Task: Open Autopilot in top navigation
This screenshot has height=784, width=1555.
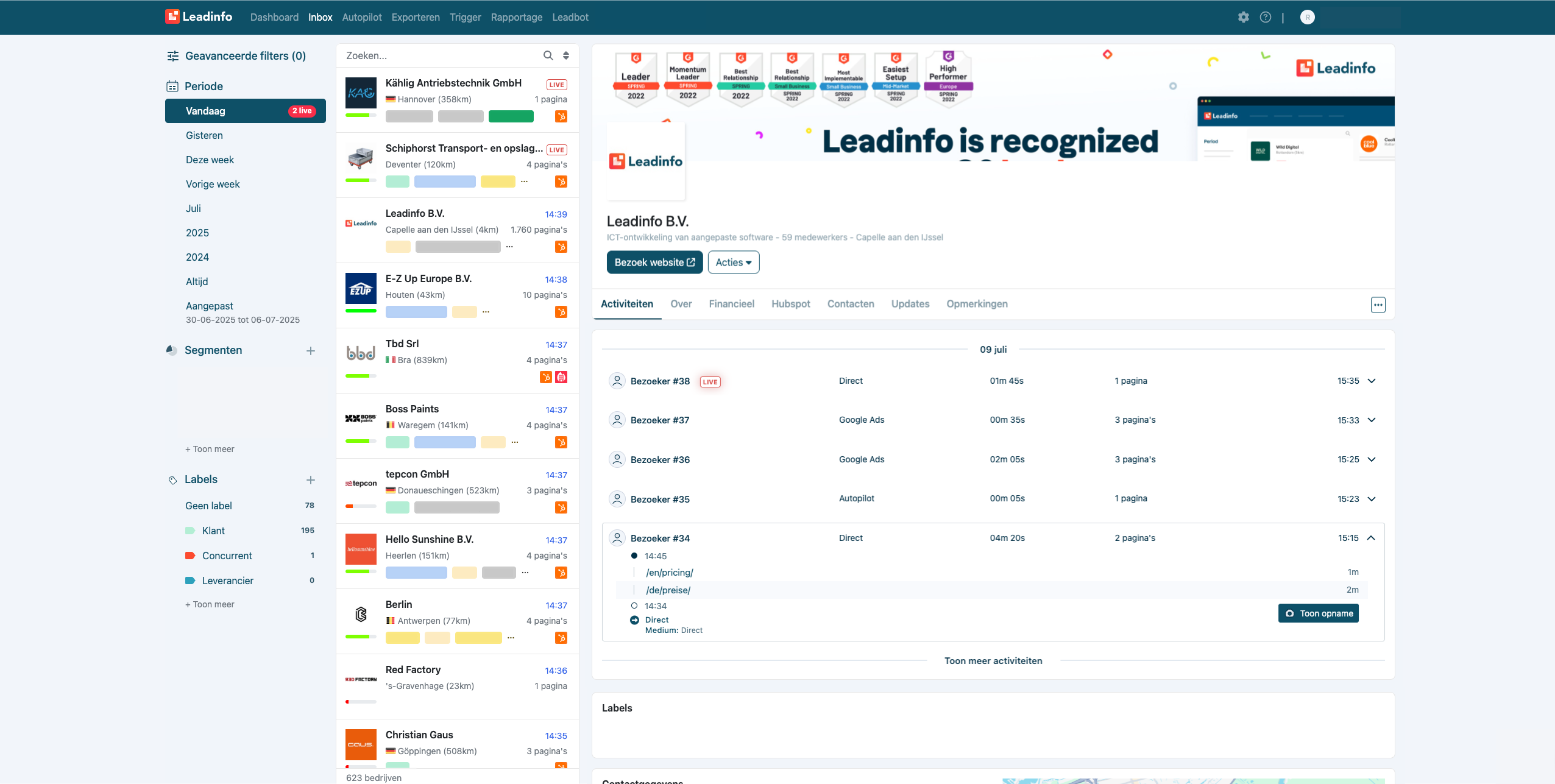Action: pos(362,17)
